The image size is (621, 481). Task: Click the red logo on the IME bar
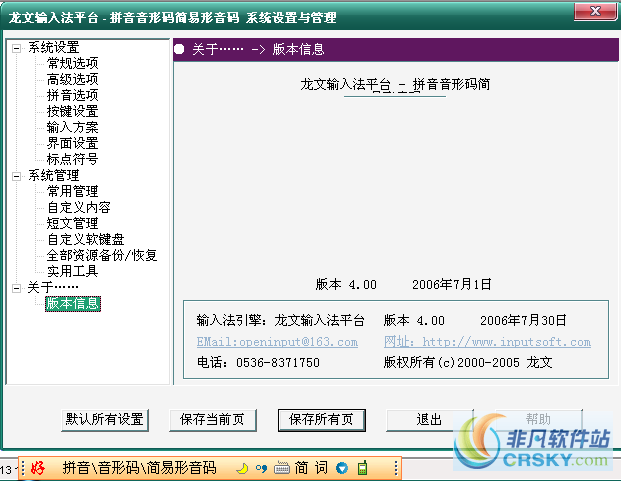click(x=38, y=468)
